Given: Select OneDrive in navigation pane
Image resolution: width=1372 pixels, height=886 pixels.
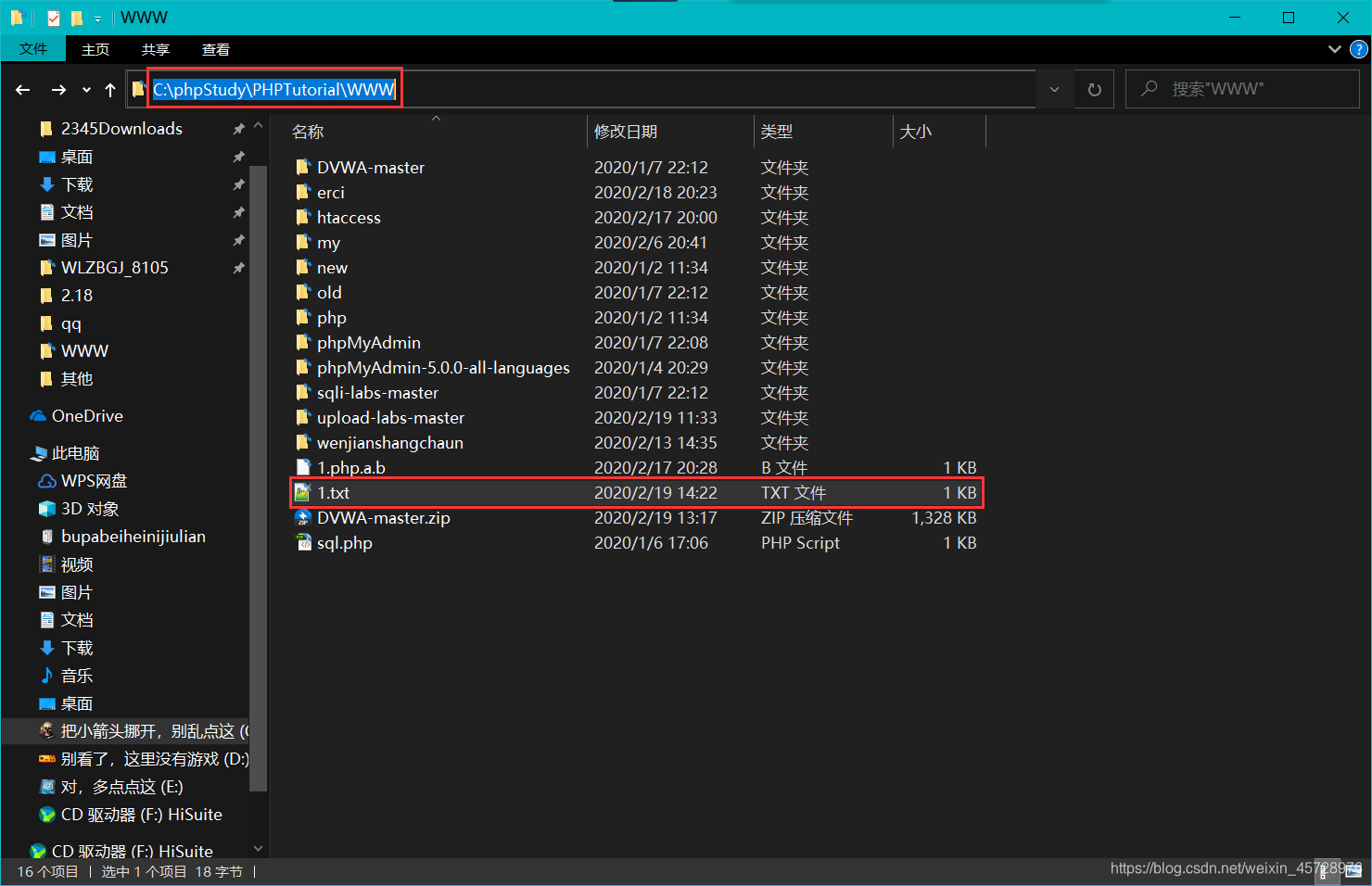Looking at the screenshot, I should pyautogui.click(x=87, y=416).
